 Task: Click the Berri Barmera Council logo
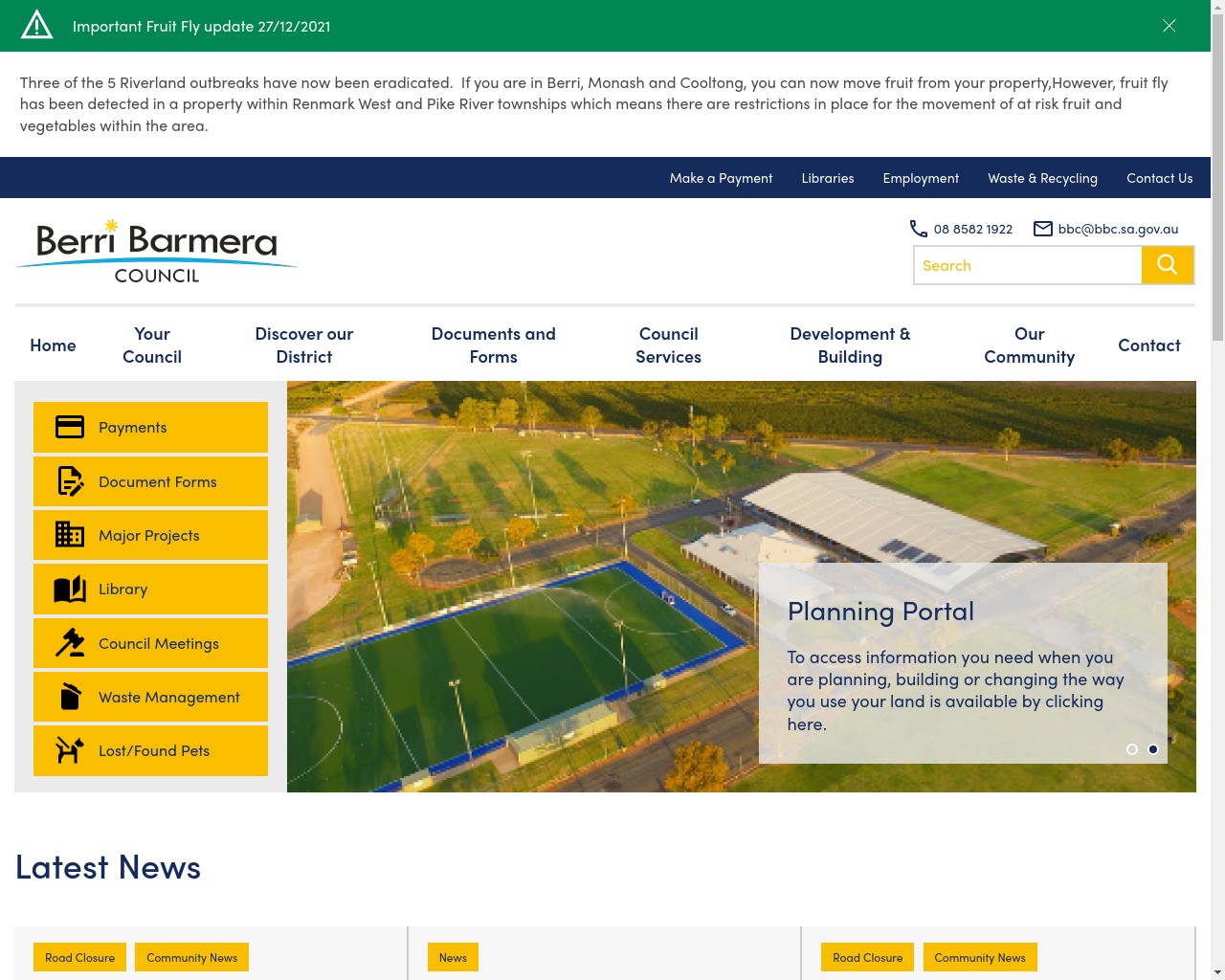157,252
